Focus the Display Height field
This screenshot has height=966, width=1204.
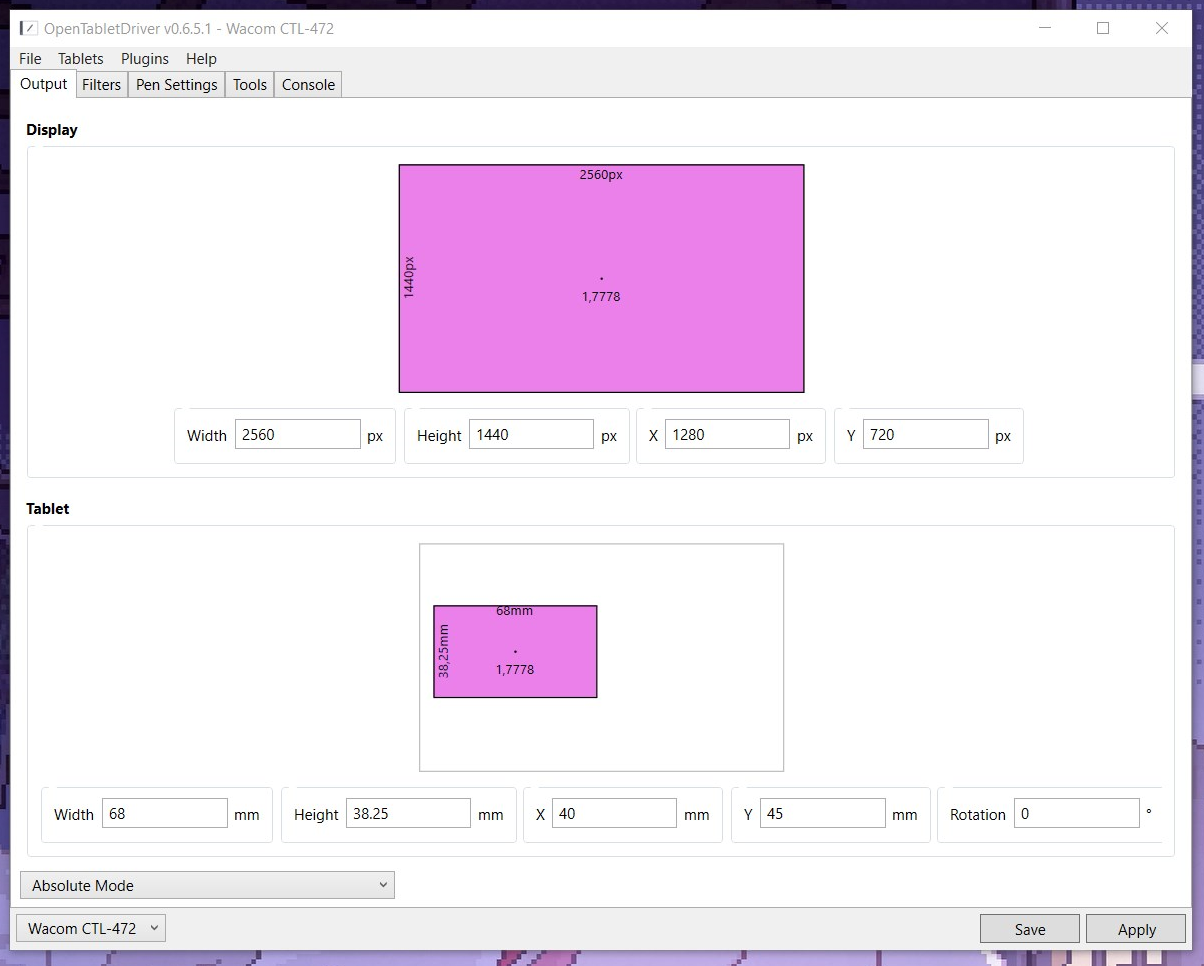point(531,435)
